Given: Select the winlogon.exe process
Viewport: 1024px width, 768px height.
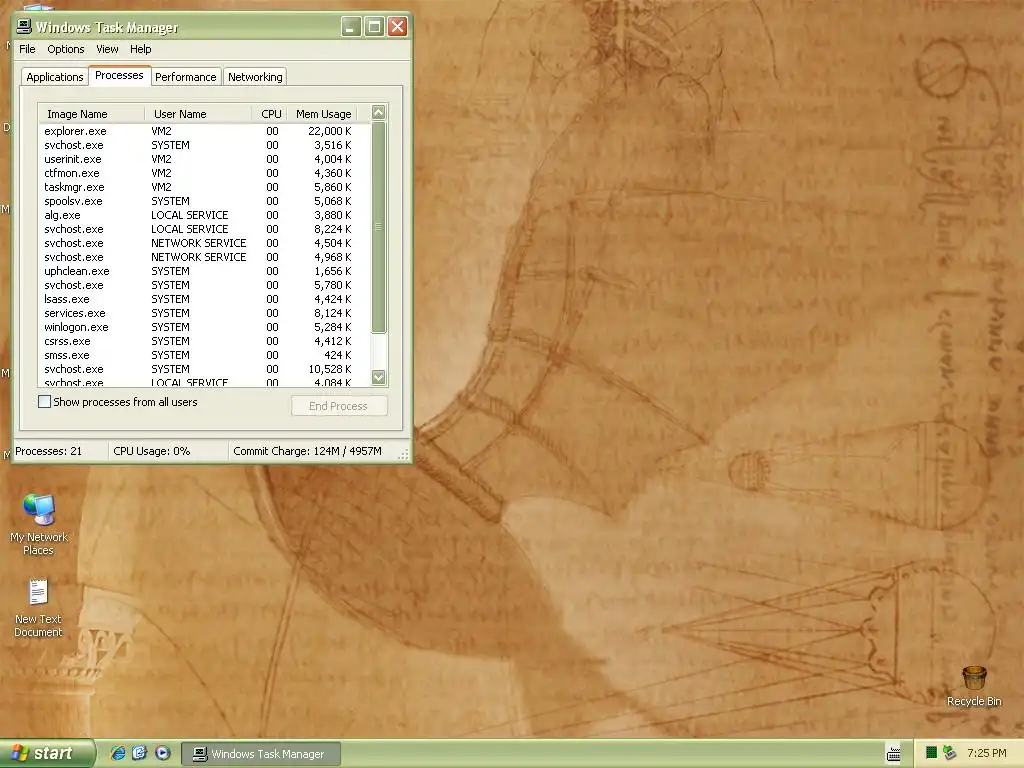Looking at the screenshot, I should (x=204, y=327).
